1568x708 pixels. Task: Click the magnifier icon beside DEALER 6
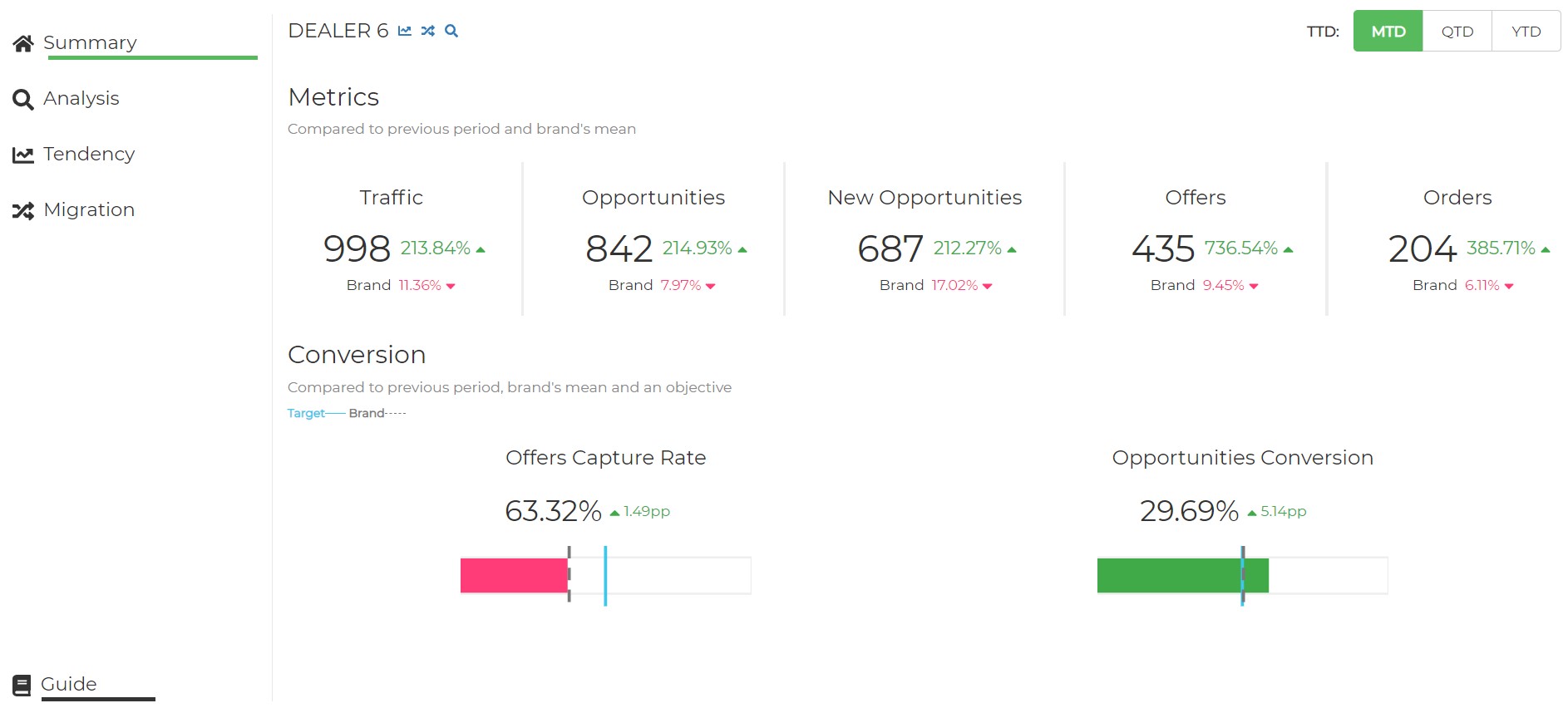451,32
